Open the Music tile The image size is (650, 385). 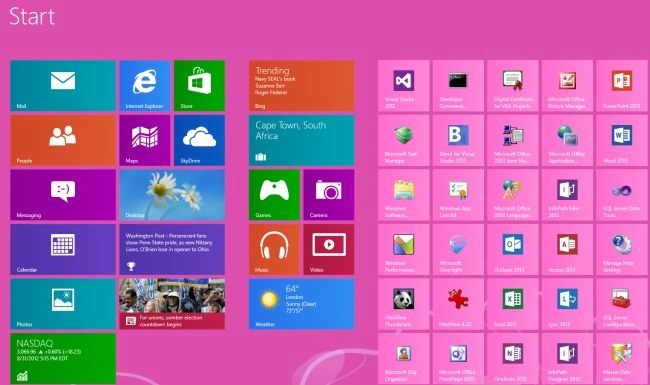tap(274, 249)
